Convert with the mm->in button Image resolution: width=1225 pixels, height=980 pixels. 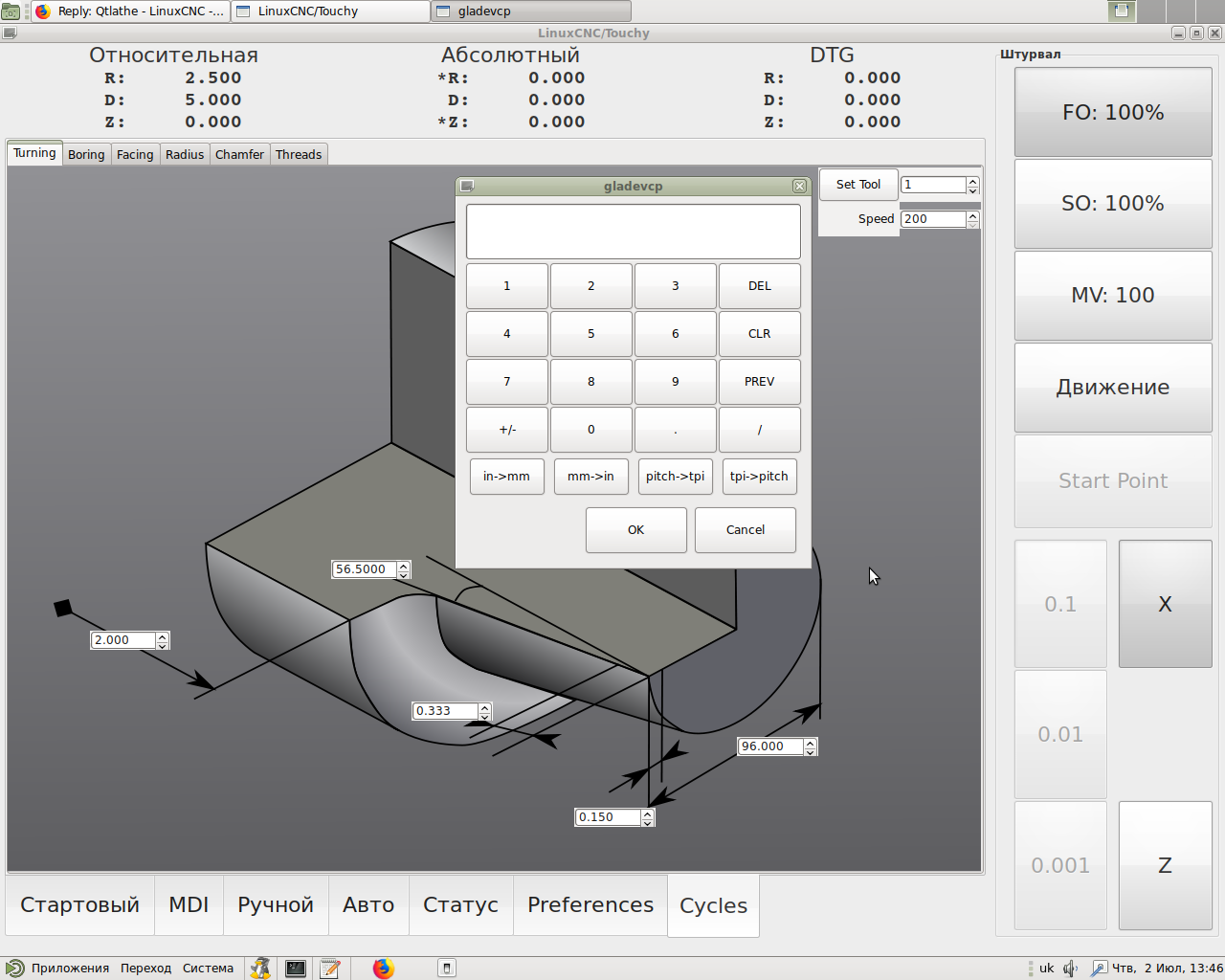tap(591, 477)
